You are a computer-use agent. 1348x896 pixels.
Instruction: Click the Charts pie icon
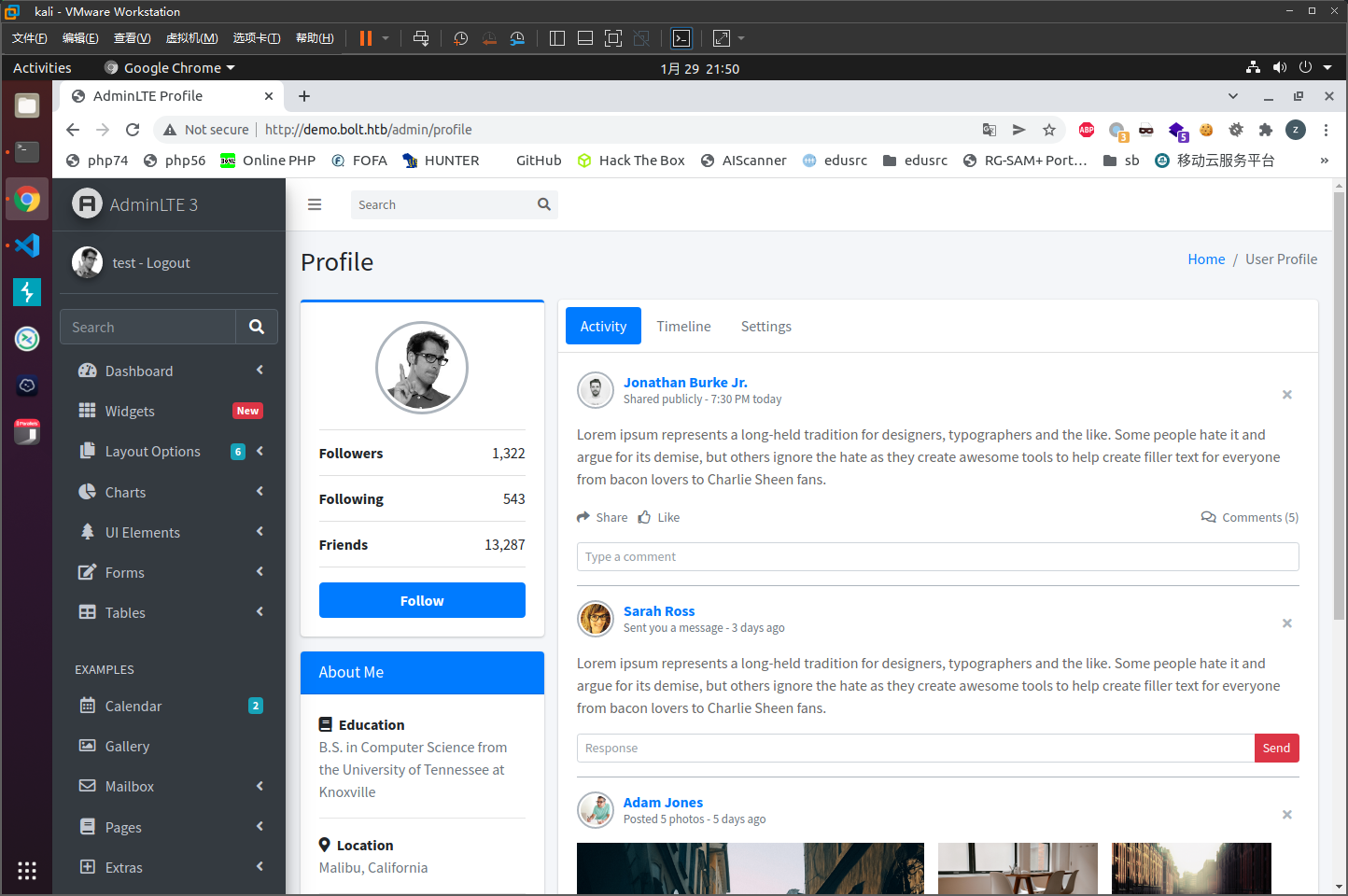pos(88,492)
